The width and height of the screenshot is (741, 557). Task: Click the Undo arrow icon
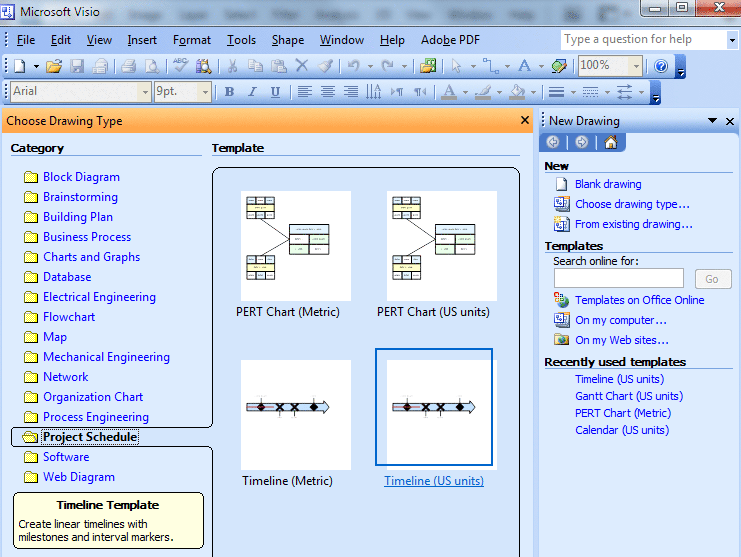353,66
